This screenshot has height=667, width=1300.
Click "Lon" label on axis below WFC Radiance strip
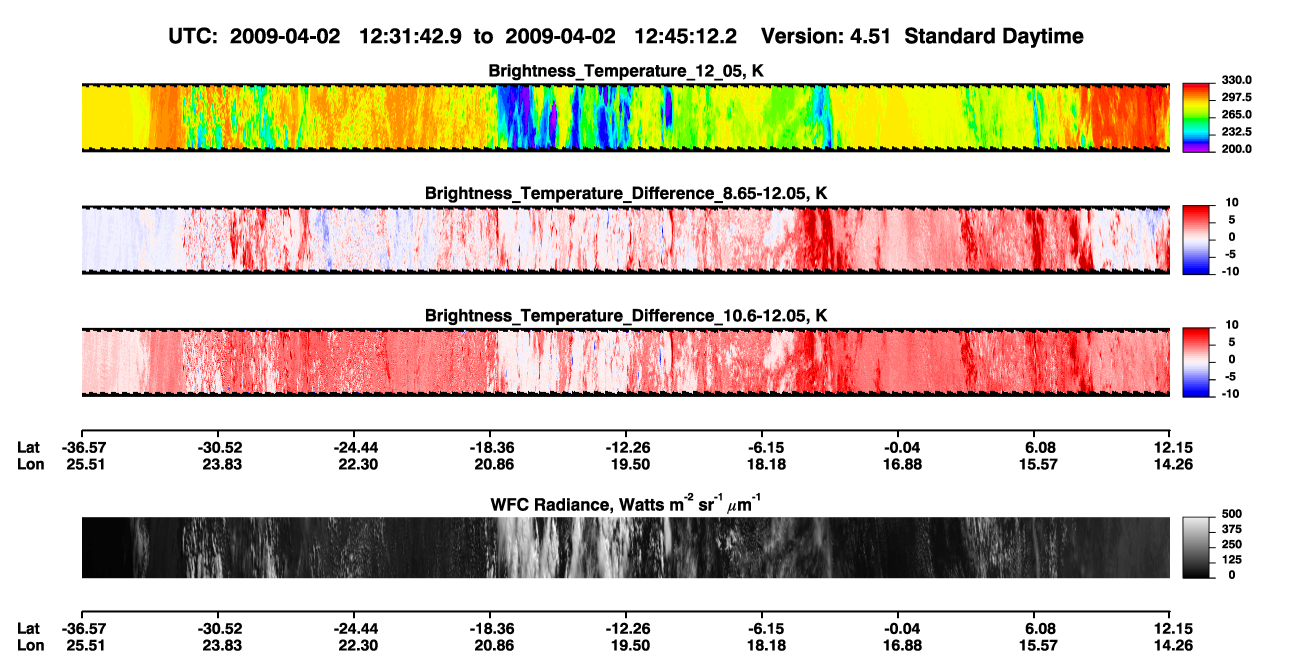pos(29,645)
